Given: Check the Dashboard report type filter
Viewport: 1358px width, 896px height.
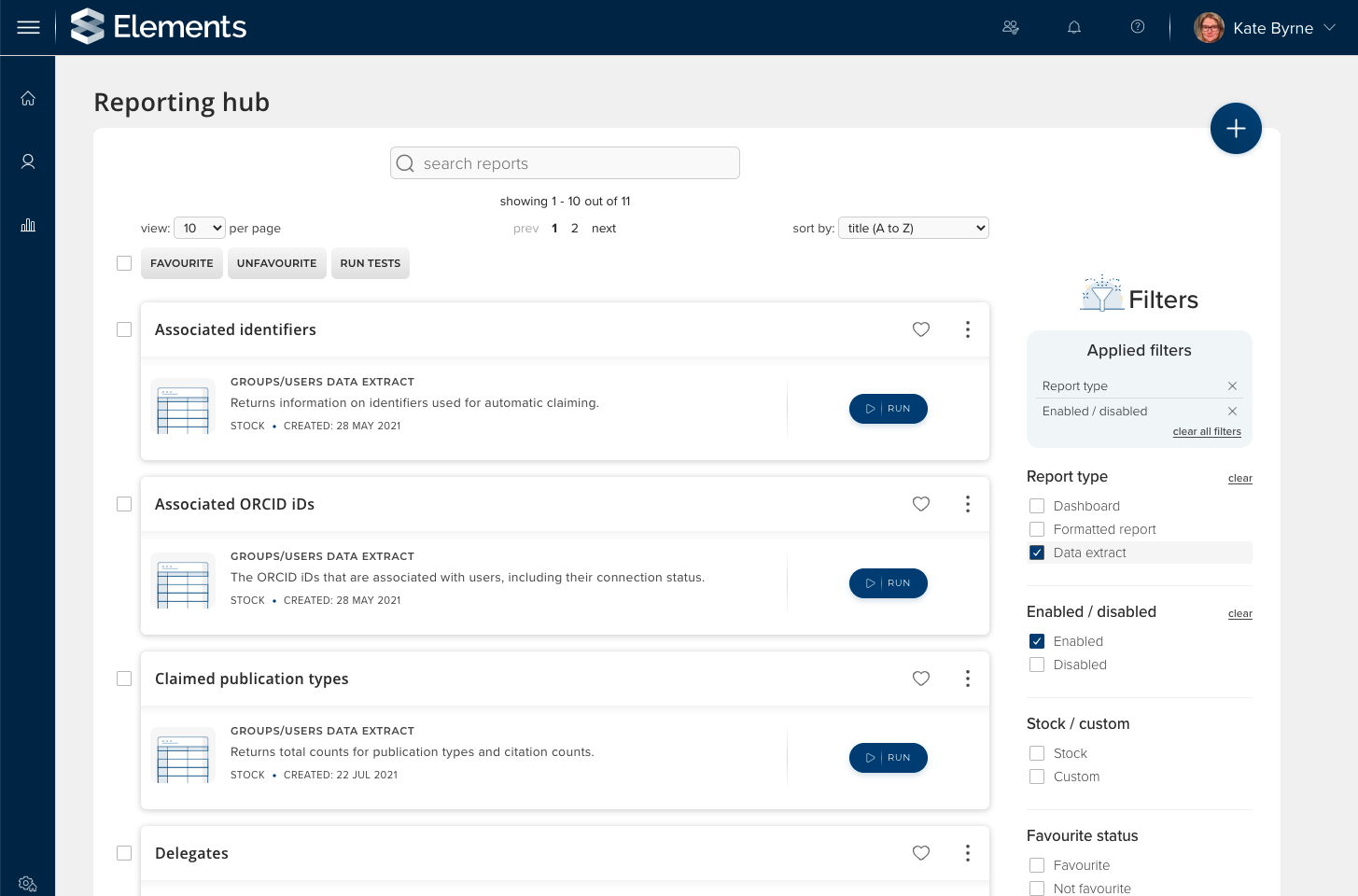Looking at the screenshot, I should [1037, 506].
